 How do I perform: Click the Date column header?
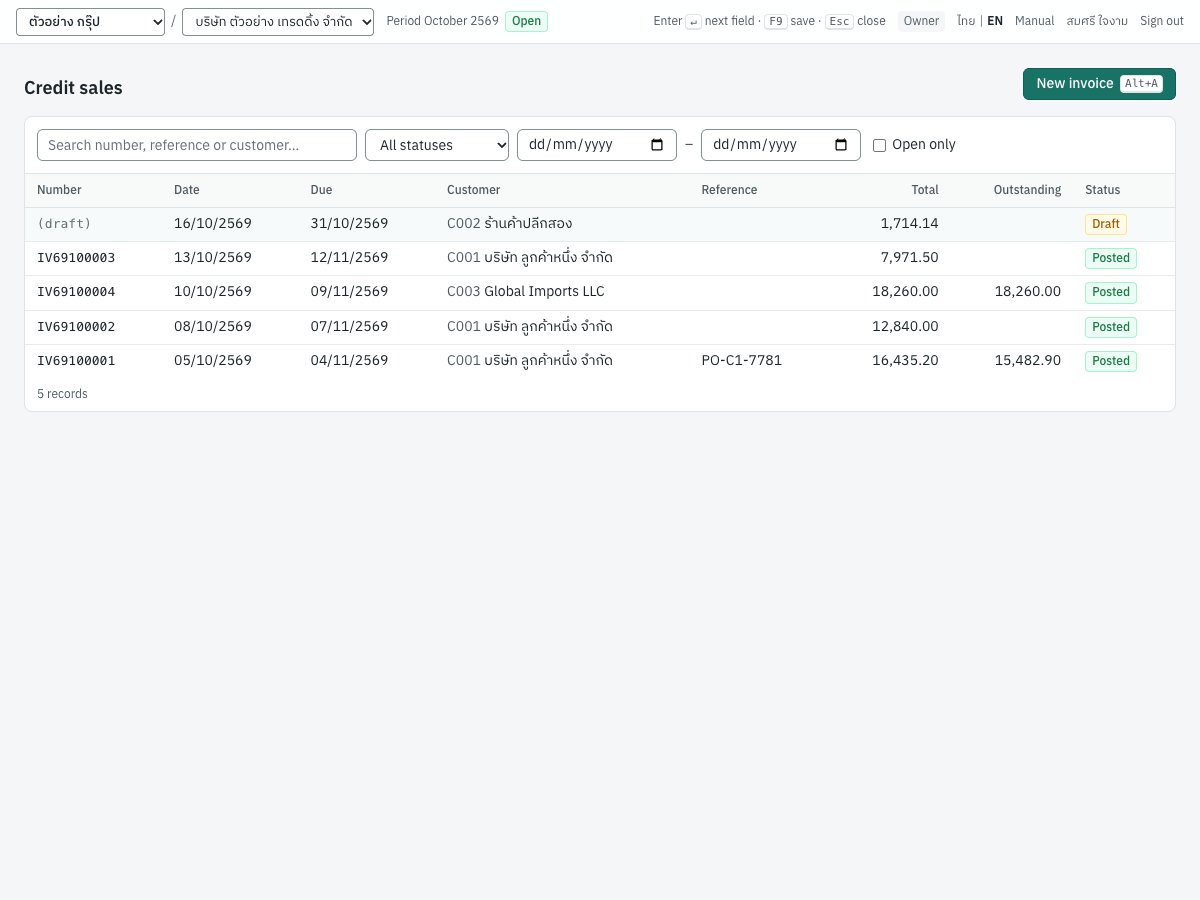tap(187, 190)
